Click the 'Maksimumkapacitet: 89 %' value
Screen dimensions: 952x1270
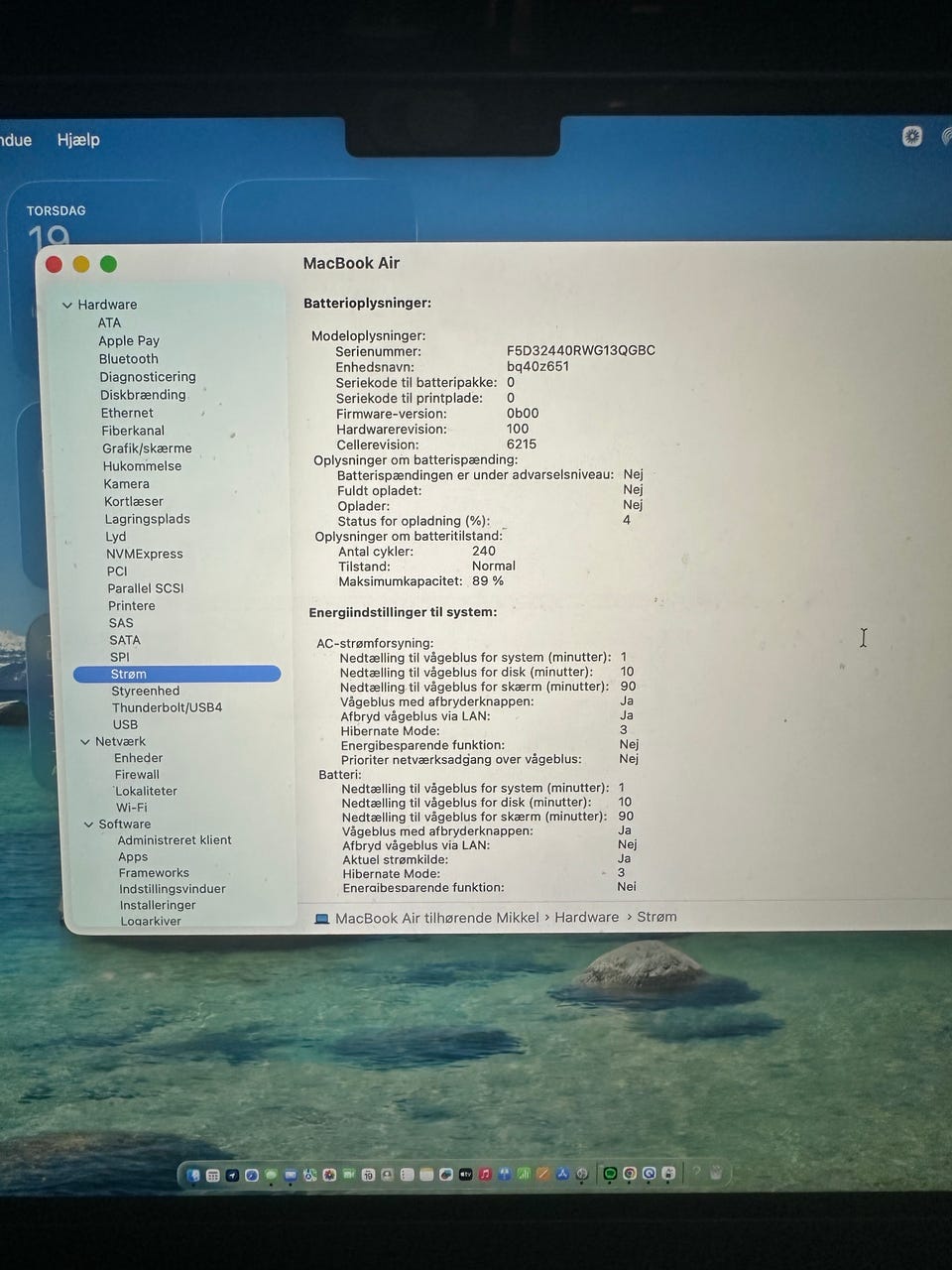488,581
